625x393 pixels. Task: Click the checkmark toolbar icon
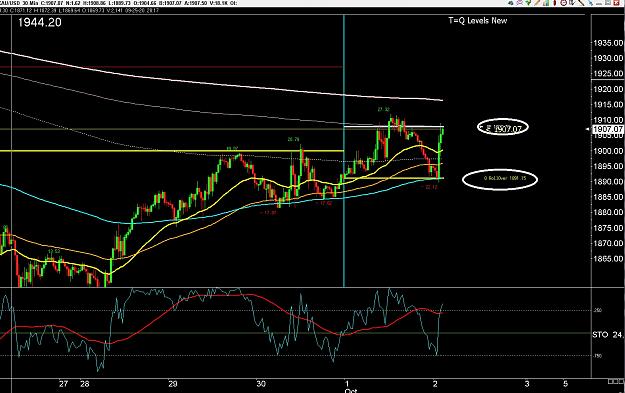pyautogui.click(x=572, y=3)
